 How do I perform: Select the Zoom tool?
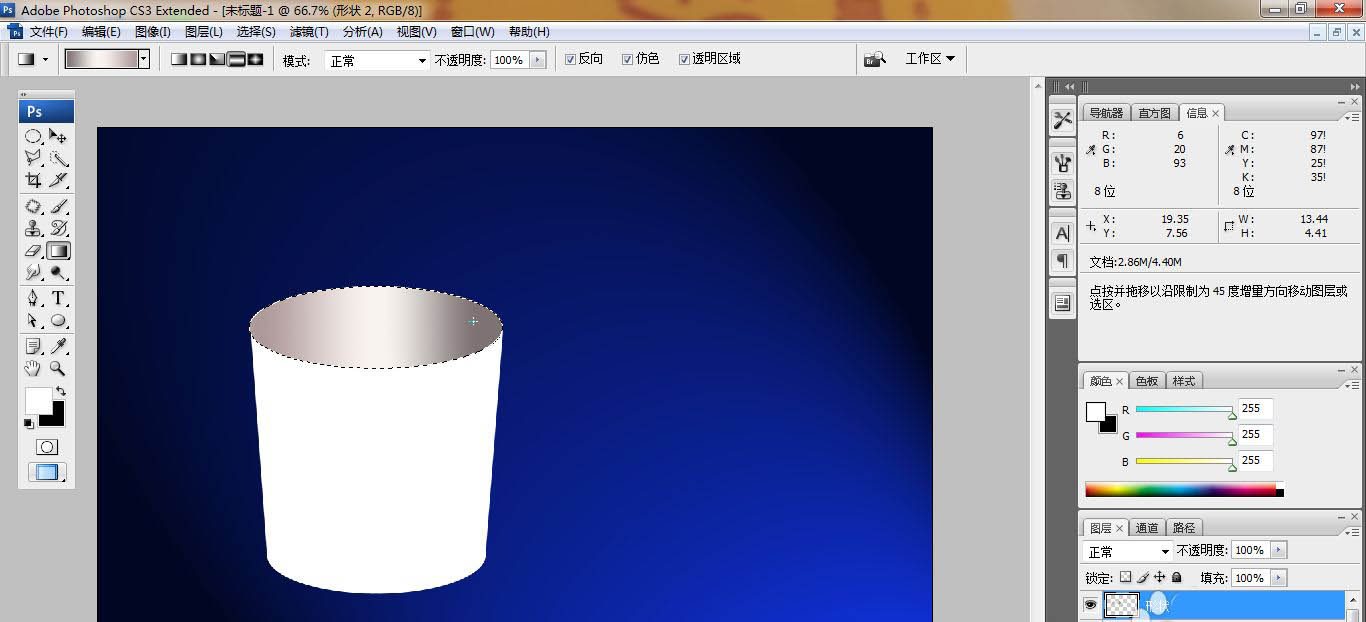59,368
